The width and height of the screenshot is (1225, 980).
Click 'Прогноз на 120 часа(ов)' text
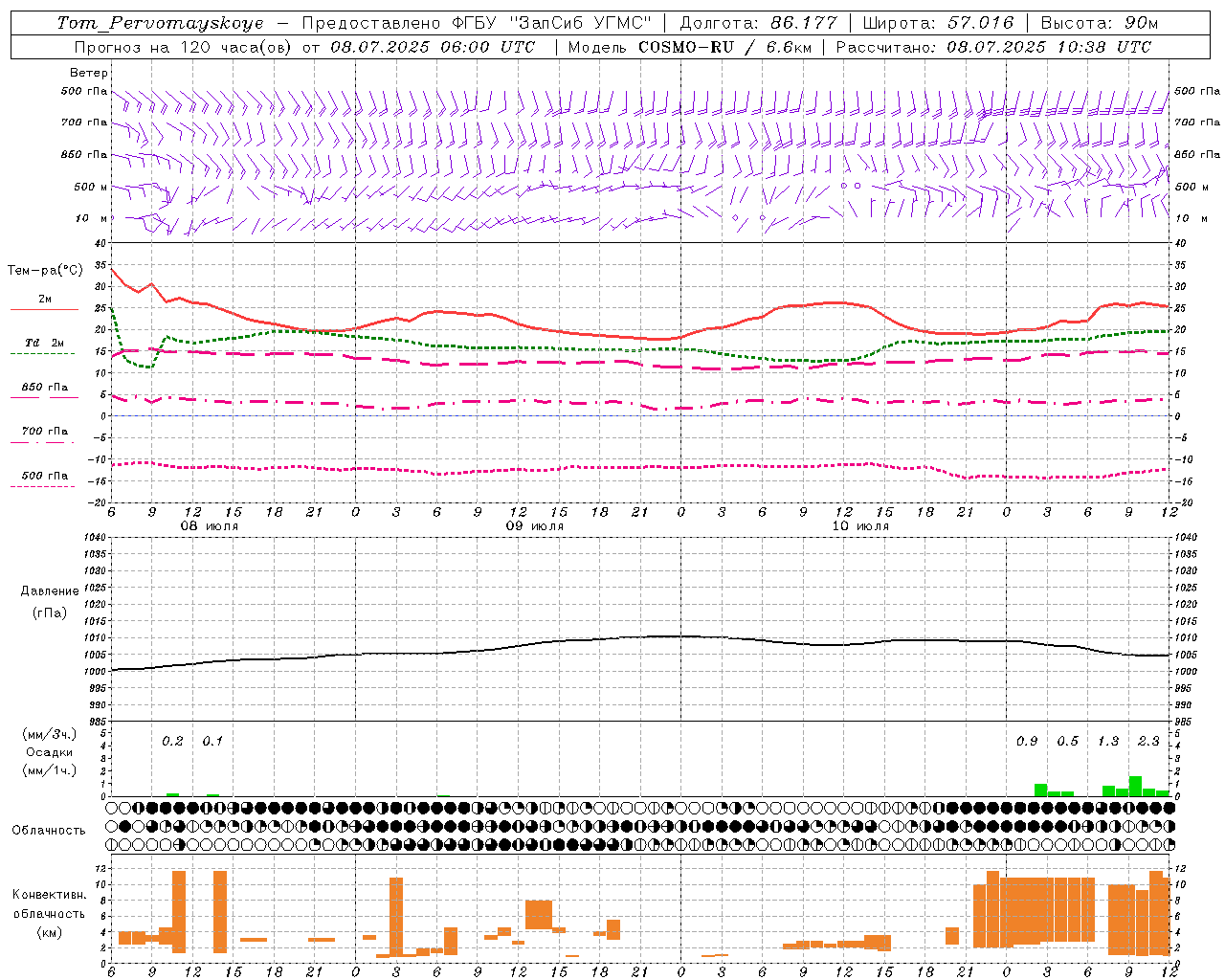click(184, 47)
